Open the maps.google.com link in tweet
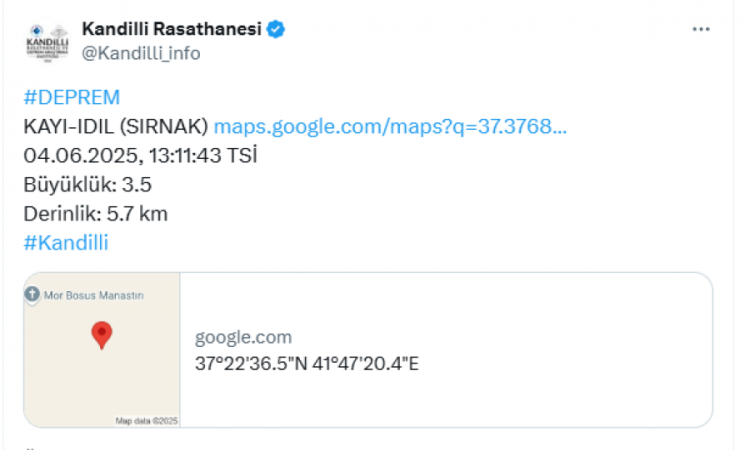 391,127
